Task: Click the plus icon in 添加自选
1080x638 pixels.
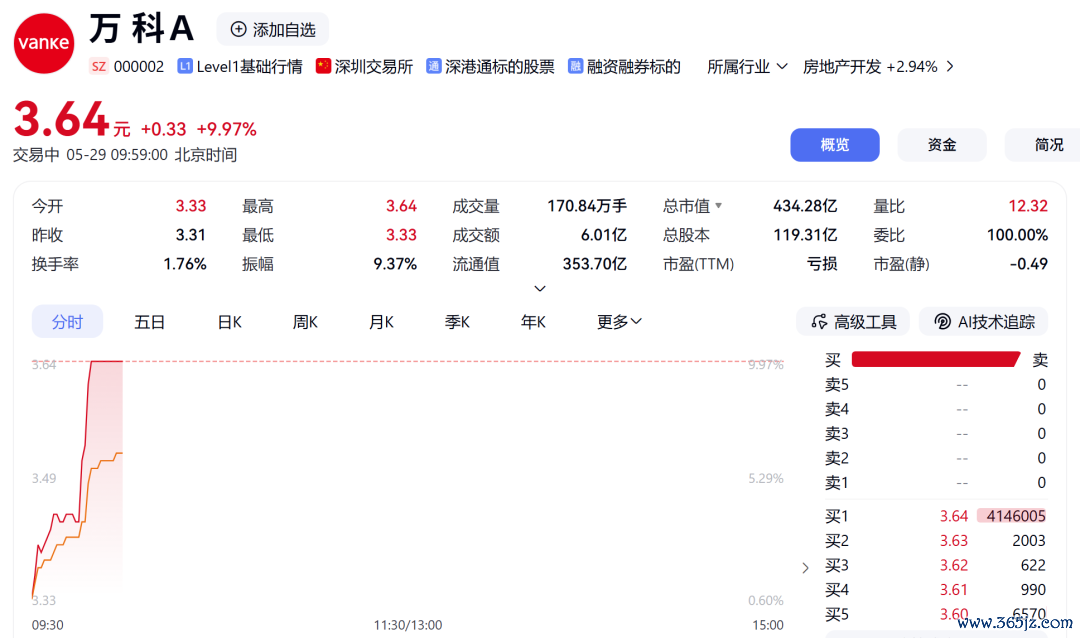Action: point(238,29)
